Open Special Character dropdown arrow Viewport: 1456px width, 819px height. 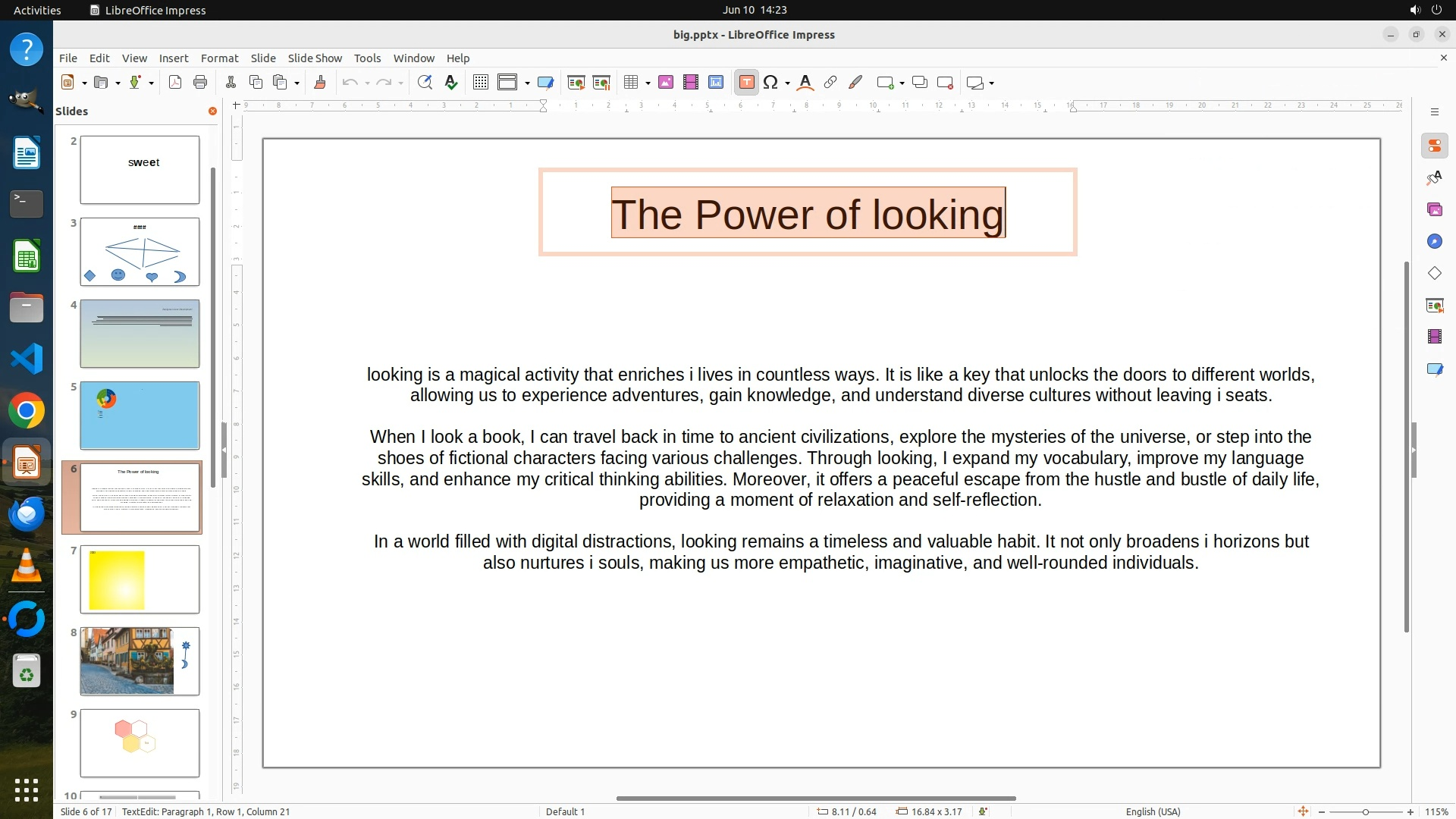pos(788,83)
